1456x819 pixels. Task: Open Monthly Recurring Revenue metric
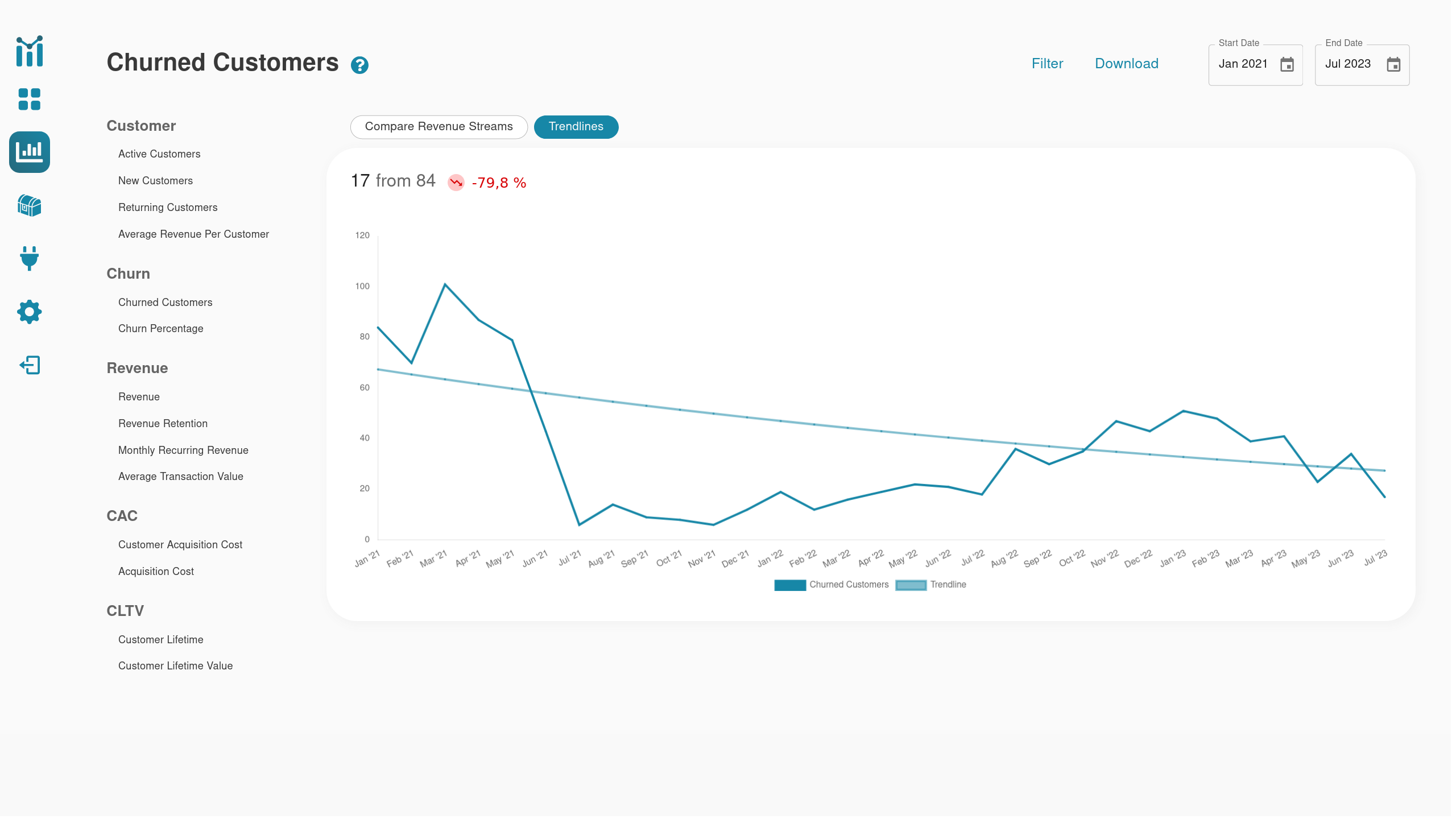tap(183, 450)
